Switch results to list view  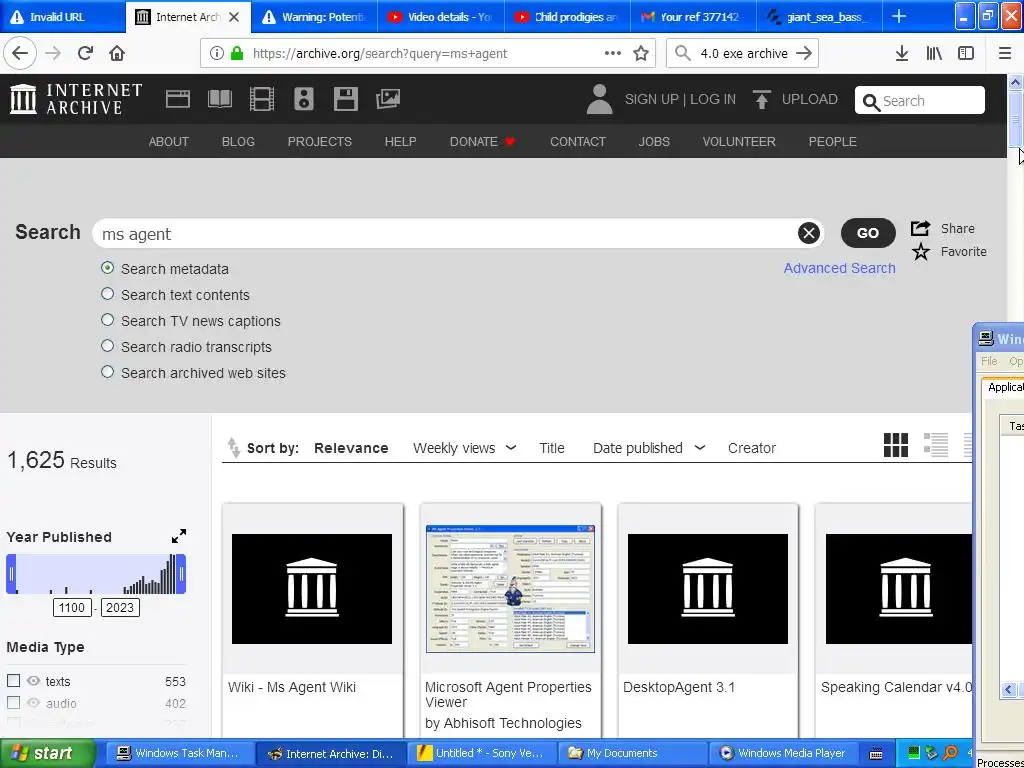(x=936, y=445)
